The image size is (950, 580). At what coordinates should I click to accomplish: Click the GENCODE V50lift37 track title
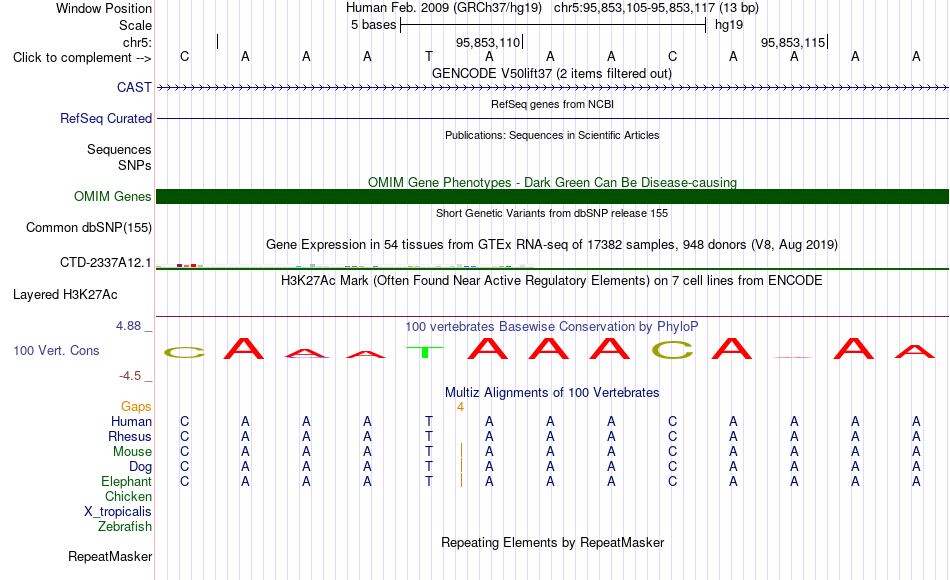(551, 73)
